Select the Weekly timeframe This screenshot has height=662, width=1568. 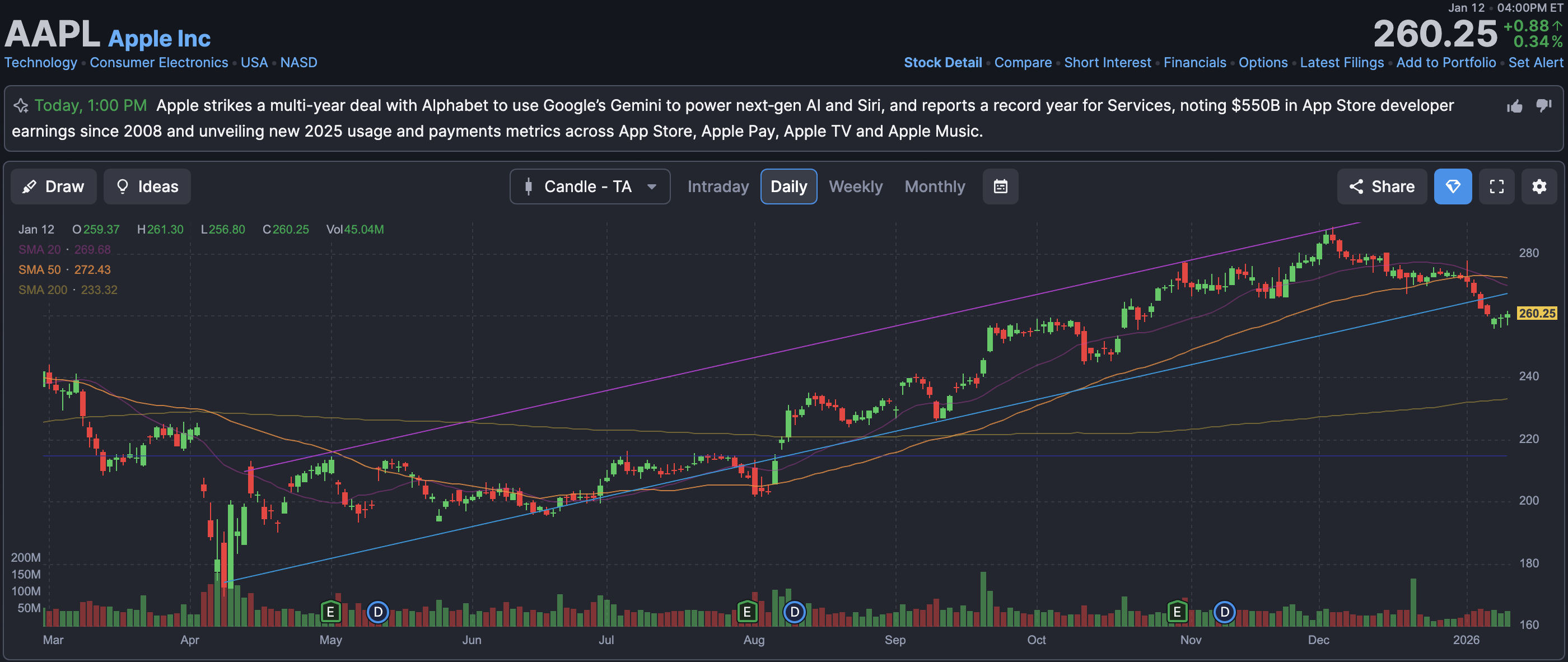click(x=855, y=187)
